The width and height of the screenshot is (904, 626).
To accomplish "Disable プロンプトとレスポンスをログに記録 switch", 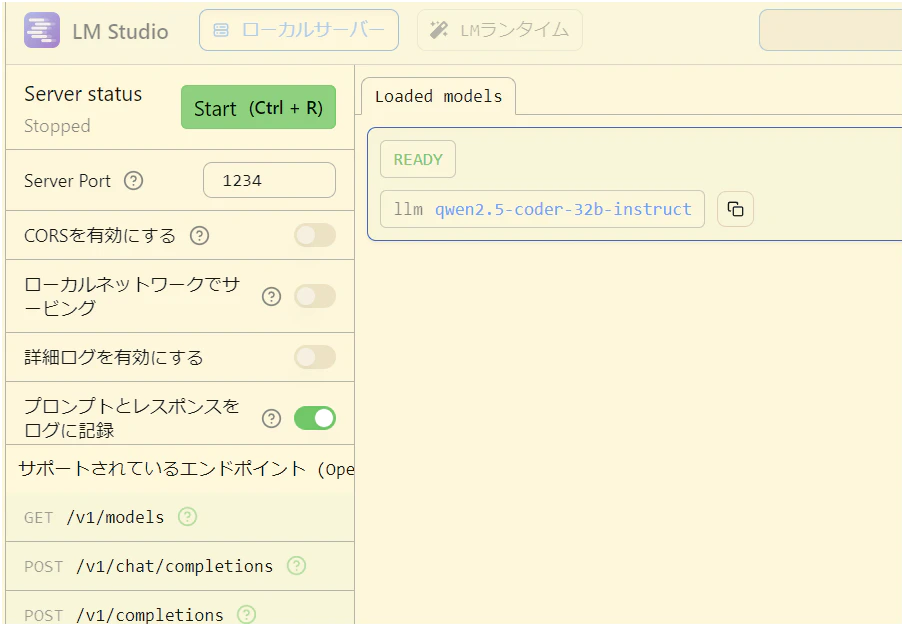I will tap(315, 418).
